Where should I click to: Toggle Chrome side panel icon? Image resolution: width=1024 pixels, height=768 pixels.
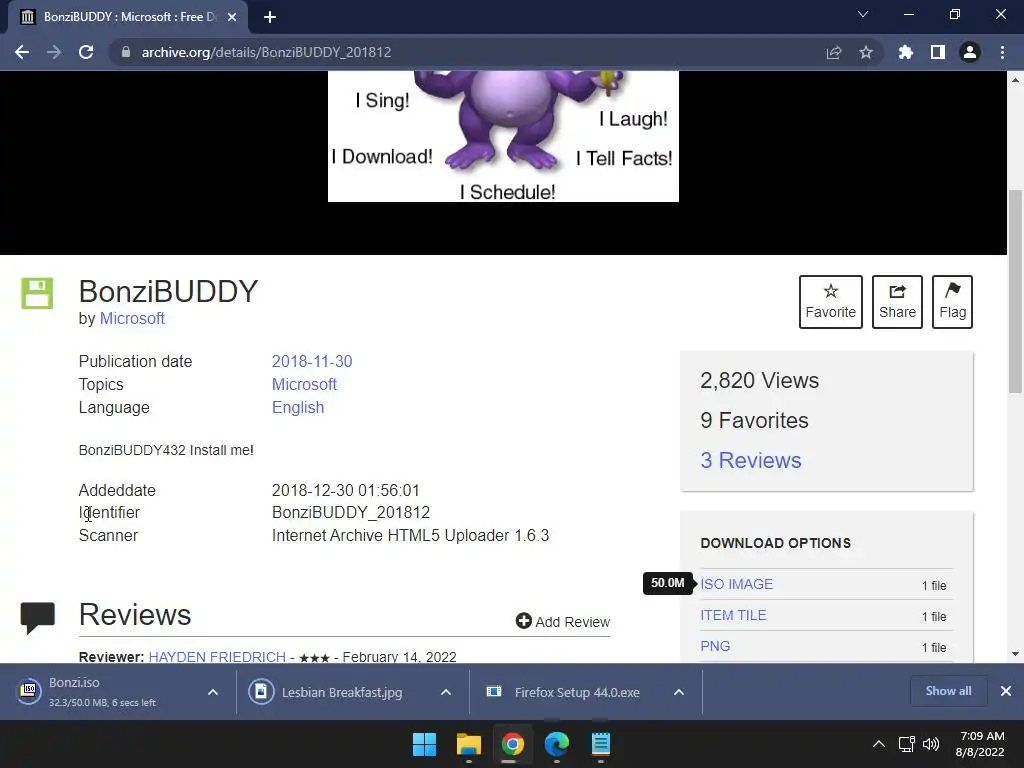[938, 52]
